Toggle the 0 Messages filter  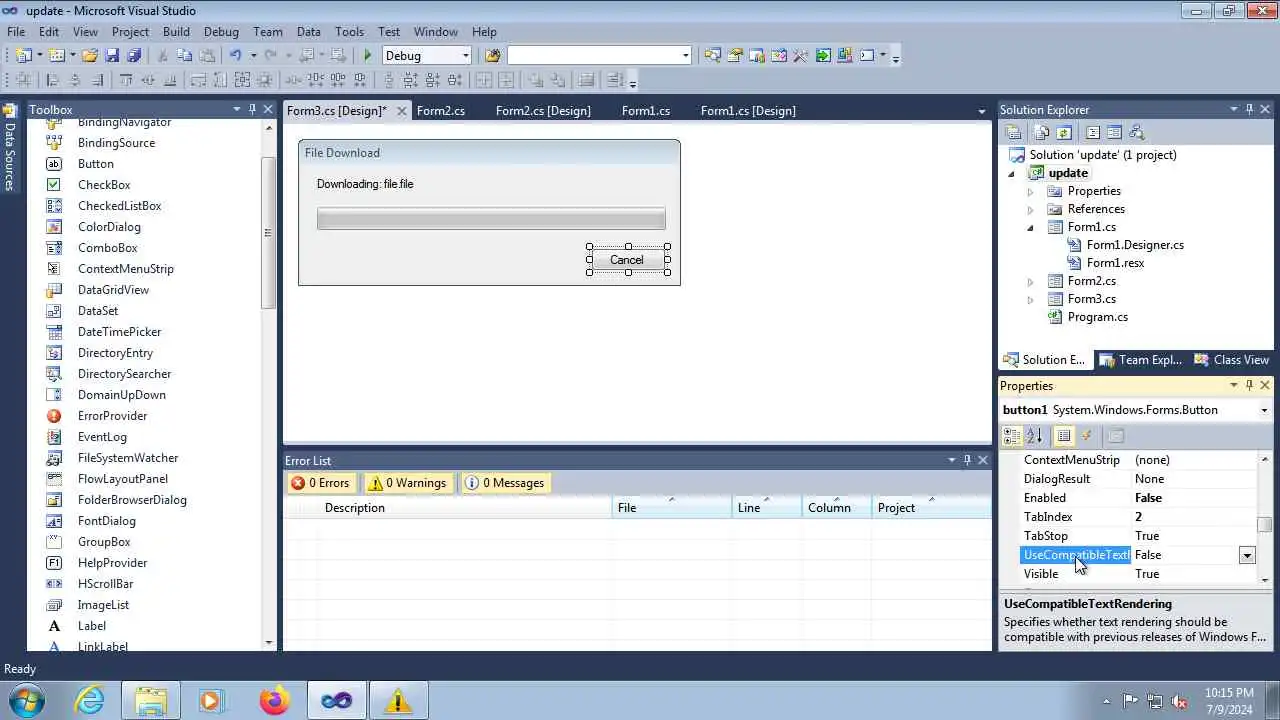(505, 483)
